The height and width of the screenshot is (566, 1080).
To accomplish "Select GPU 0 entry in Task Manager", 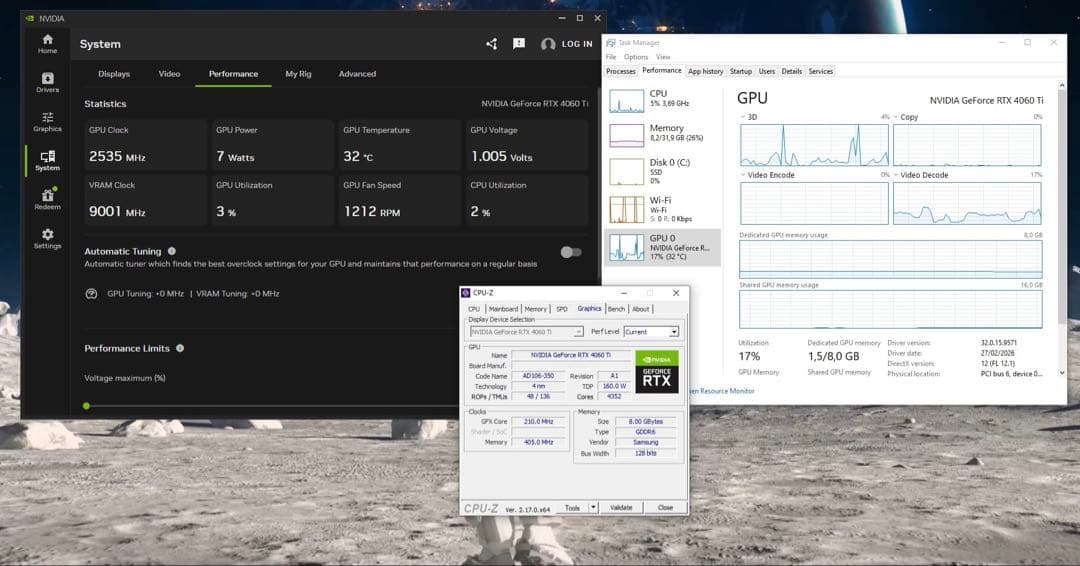I will click(662, 247).
